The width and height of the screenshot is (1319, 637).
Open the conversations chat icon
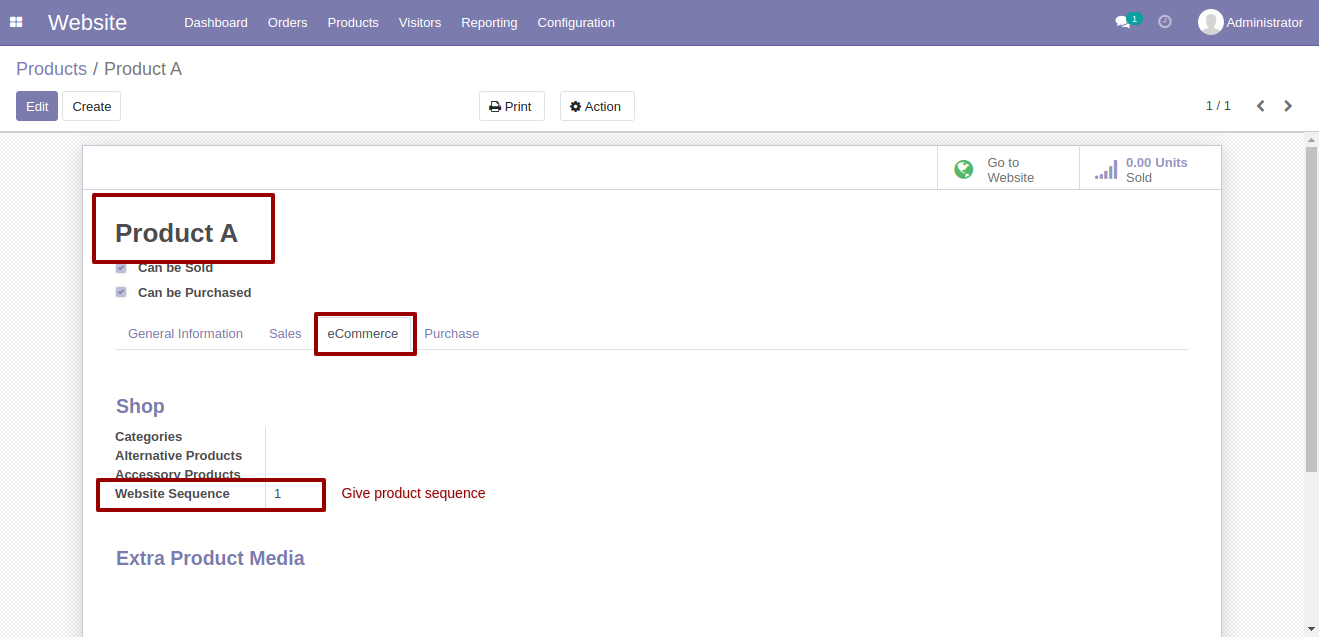(1123, 22)
